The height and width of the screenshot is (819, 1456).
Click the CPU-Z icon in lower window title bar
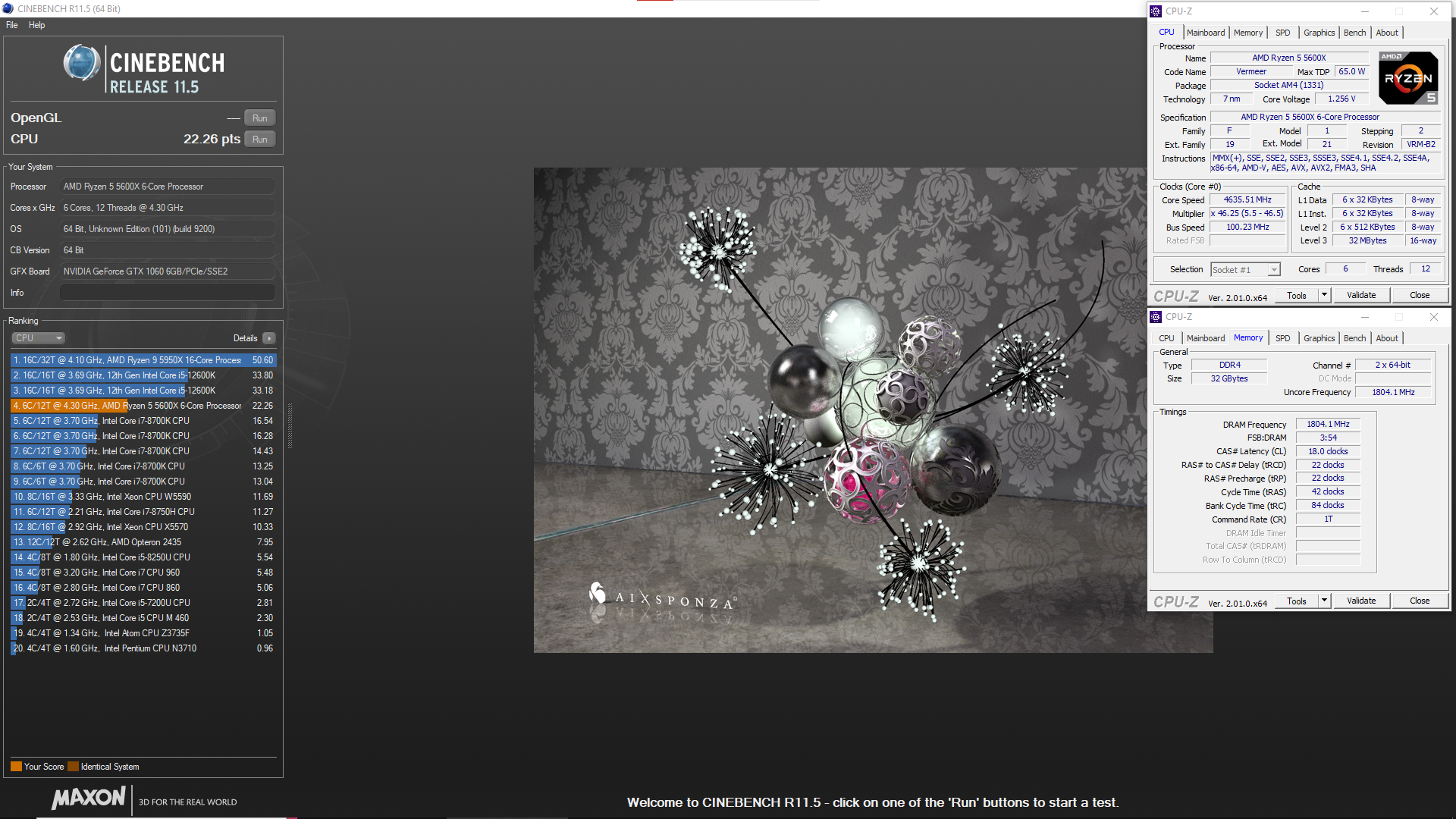click(1156, 317)
